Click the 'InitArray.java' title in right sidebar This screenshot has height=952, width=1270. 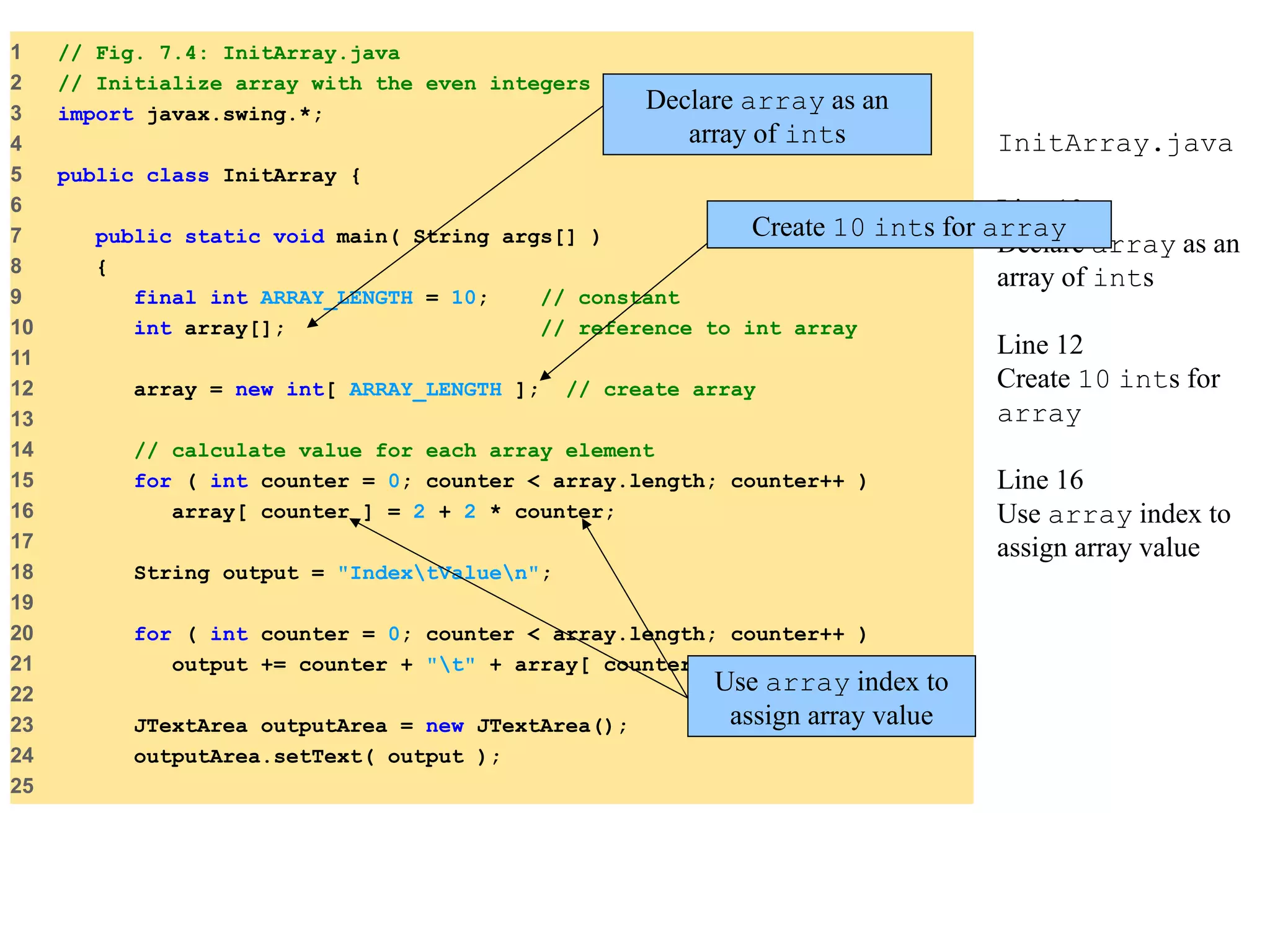[x=1115, y=144]
